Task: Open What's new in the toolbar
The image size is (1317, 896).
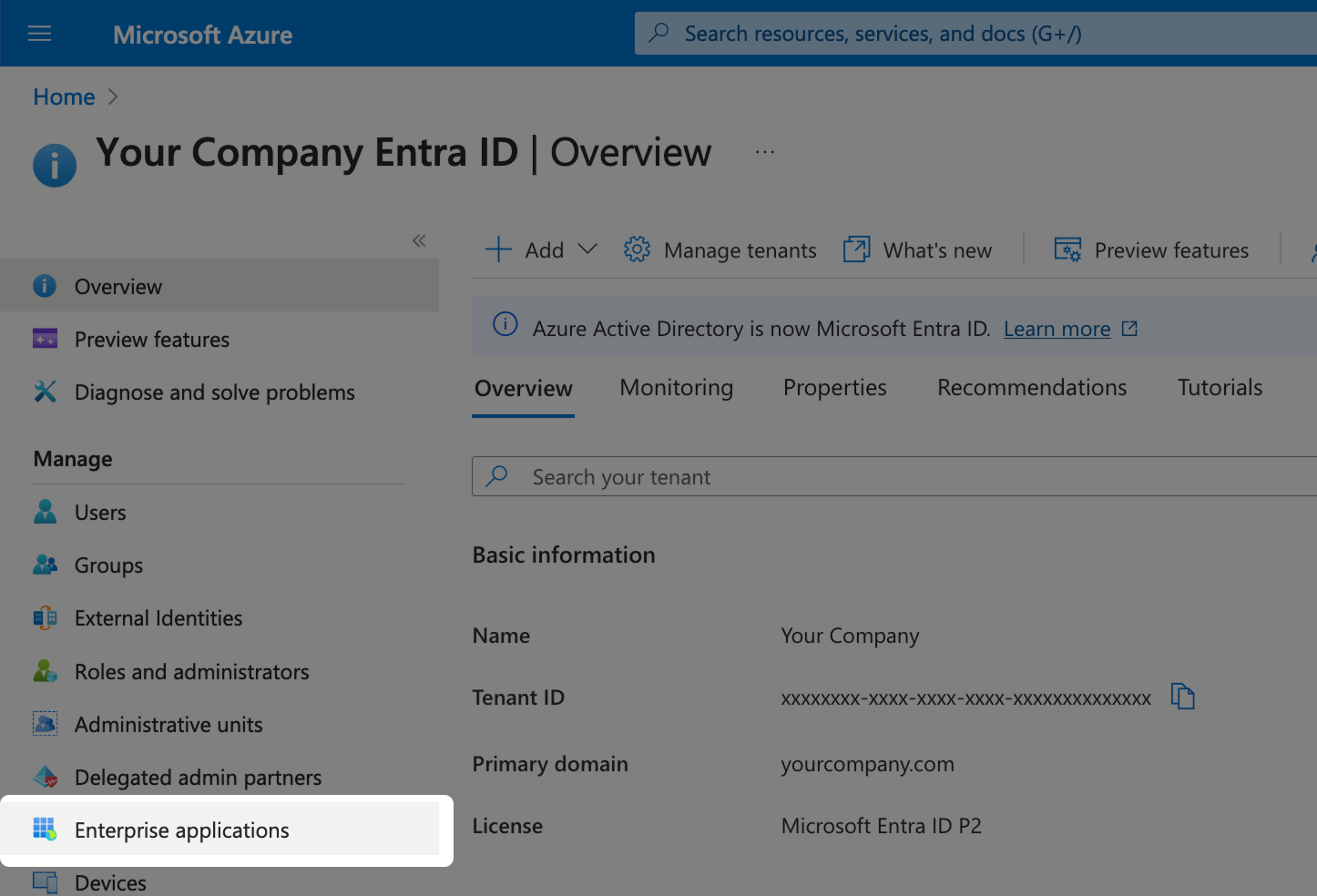Action: click(937, 249)
